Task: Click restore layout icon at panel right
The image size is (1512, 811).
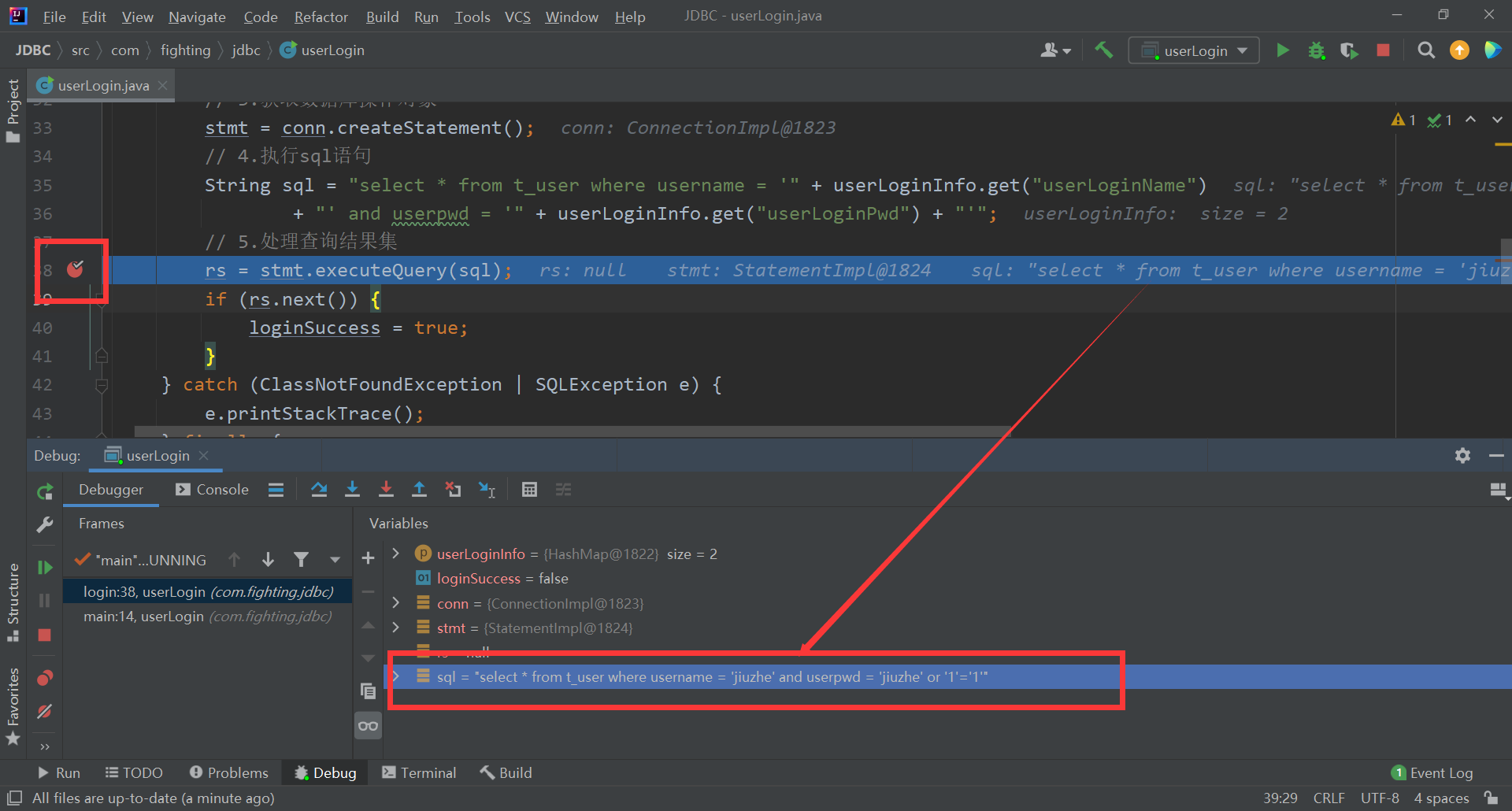Action: pyautogui.click(x=1499, y=491)
